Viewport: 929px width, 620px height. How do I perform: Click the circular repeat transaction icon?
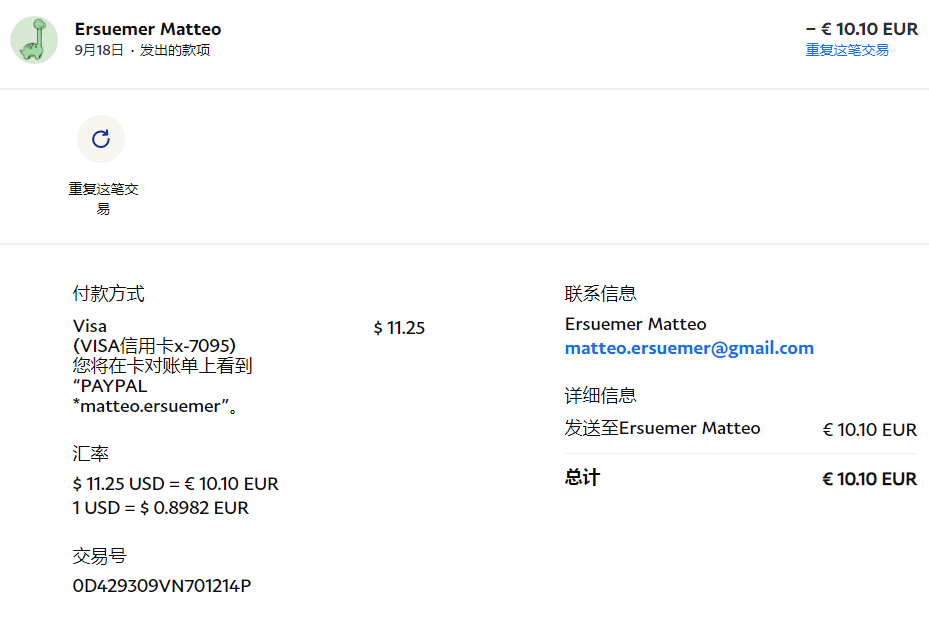point(101,139)
